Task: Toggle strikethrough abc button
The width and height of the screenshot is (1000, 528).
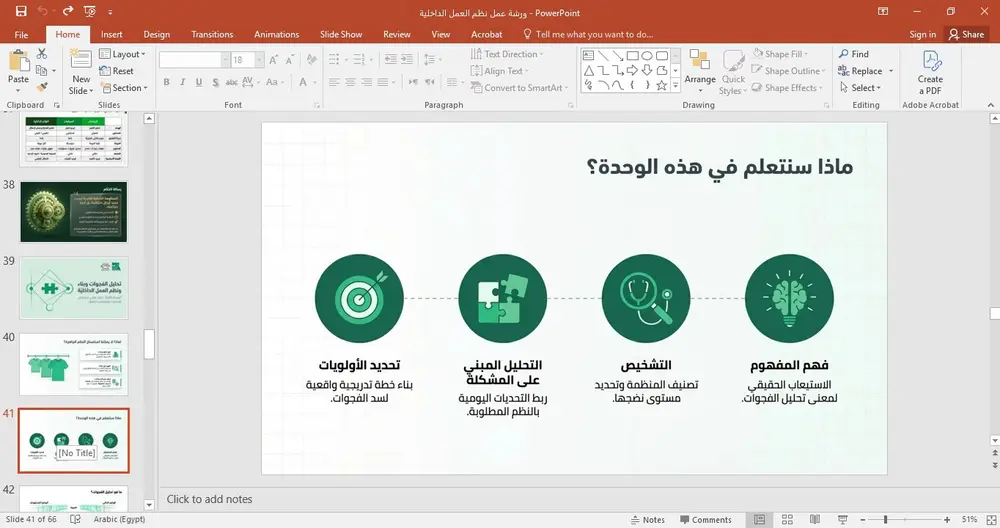Action: (x=231, y=82)
